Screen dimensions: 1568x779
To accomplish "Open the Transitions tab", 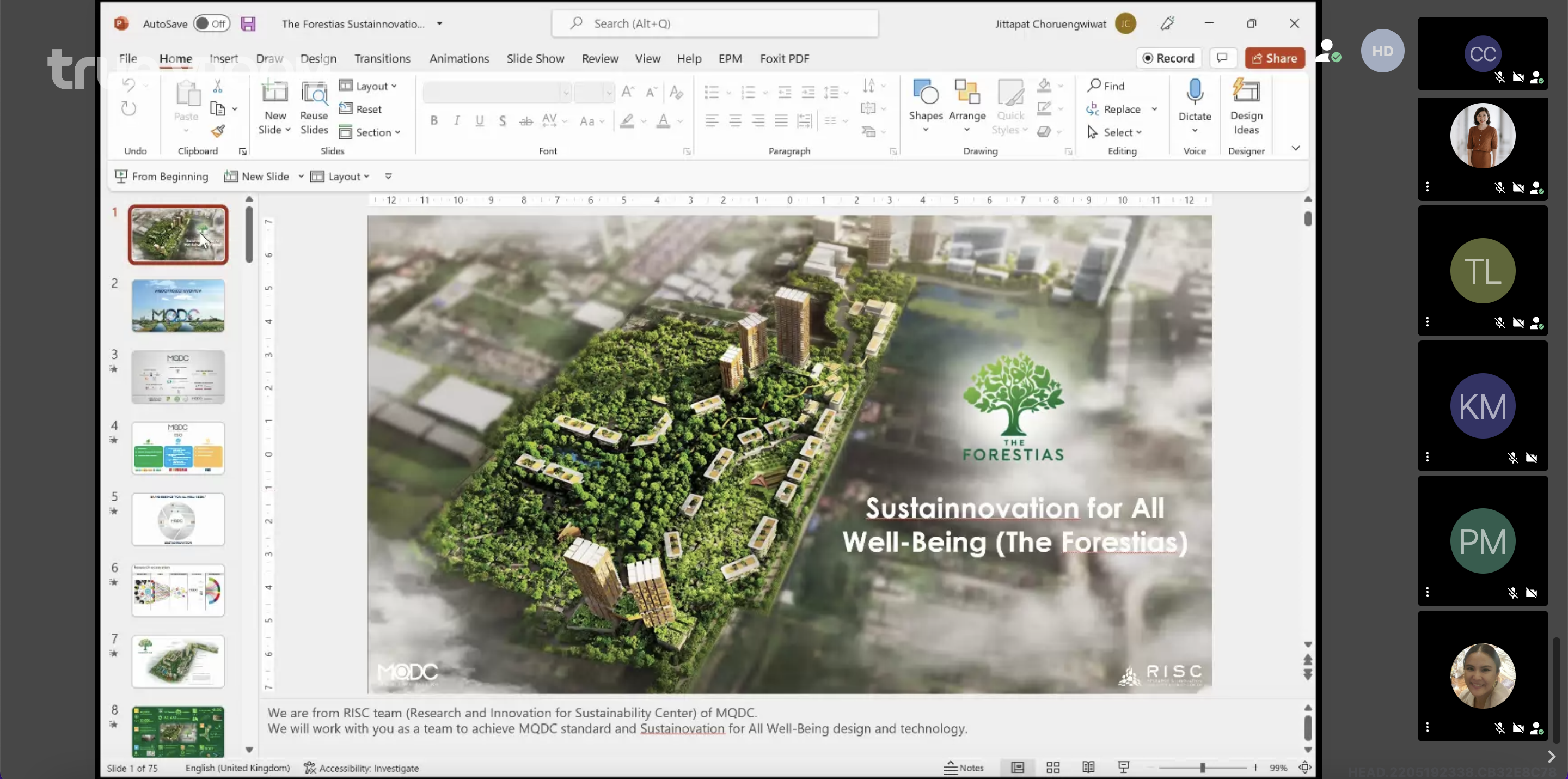I will 382,58.
